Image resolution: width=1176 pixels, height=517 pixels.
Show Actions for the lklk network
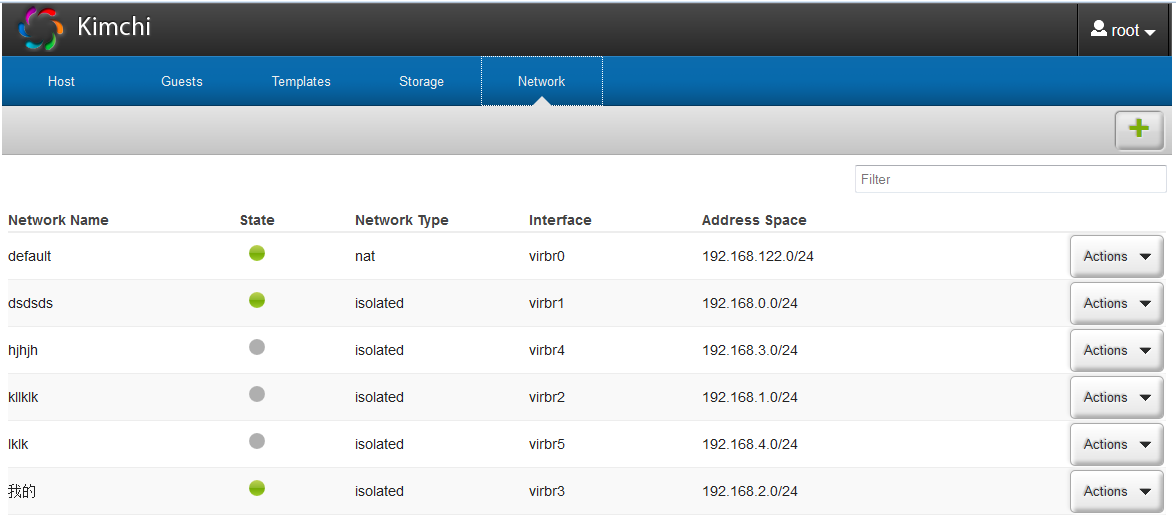coord(1116,445)
